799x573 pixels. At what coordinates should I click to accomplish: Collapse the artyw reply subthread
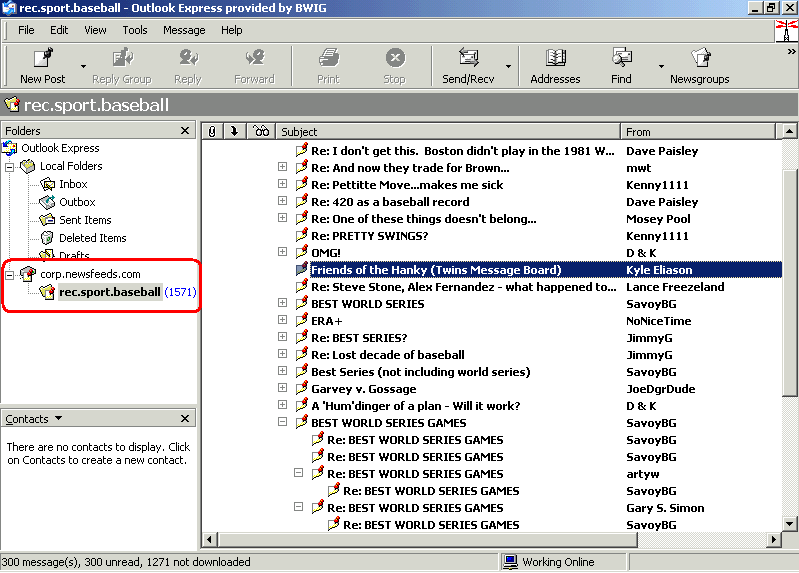pyautogui.click(x=299, y=473)
